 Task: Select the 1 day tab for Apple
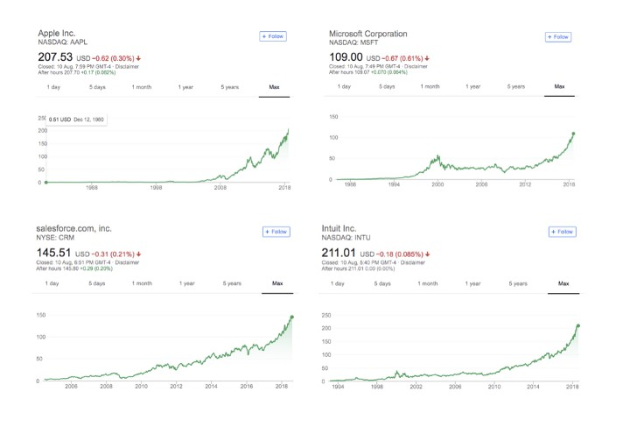click(x=52, y=87)
